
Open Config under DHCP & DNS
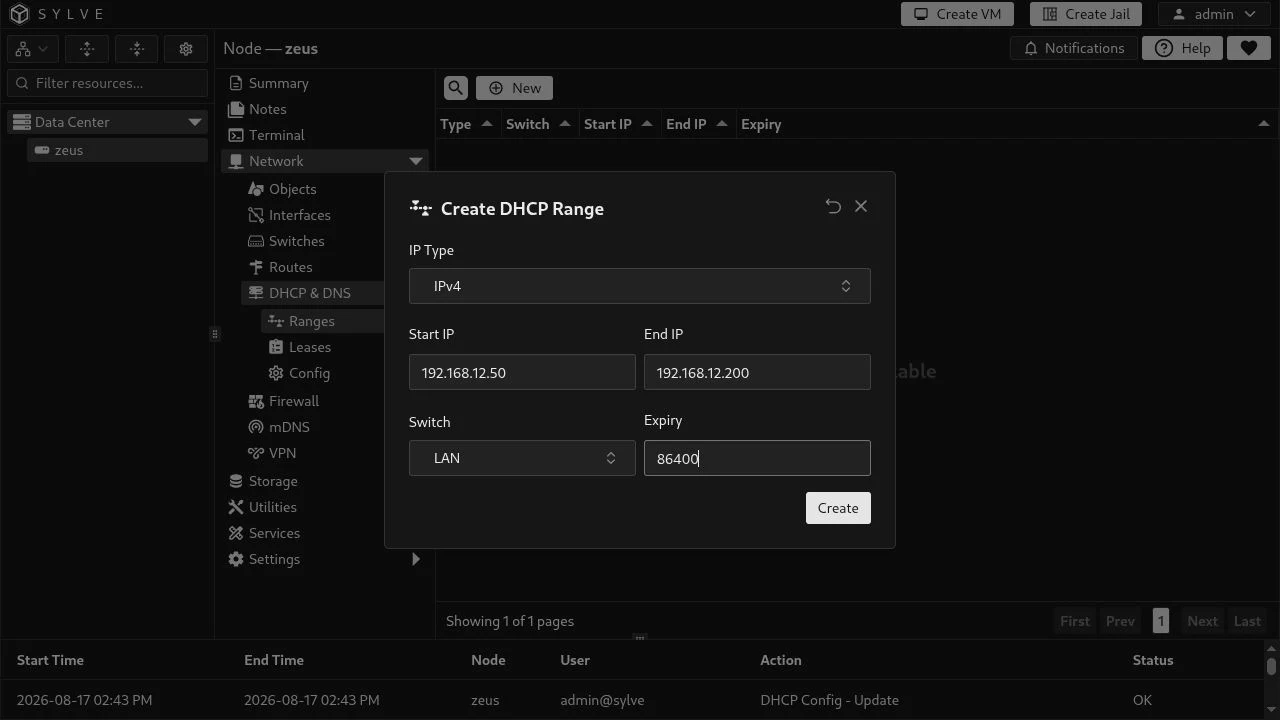[x=309, y=373]
